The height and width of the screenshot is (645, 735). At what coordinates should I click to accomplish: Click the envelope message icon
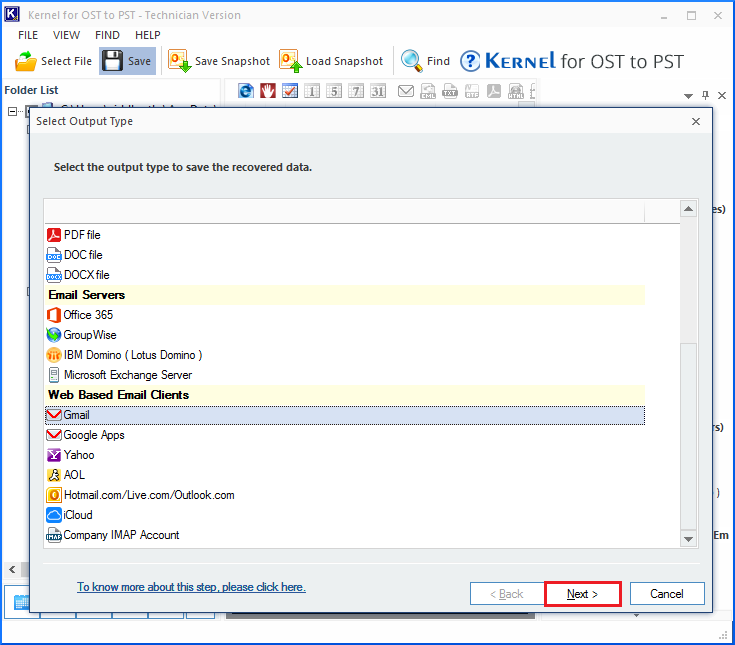pyautogui.click(x=405, y=90)
